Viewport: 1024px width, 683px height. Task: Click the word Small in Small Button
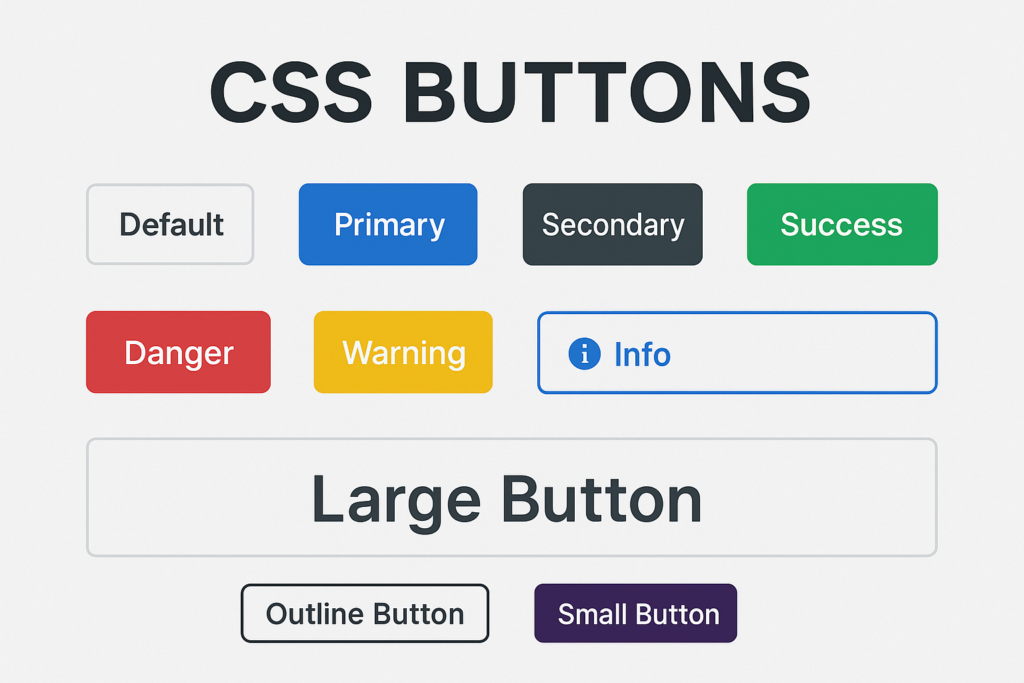point(593,614)
